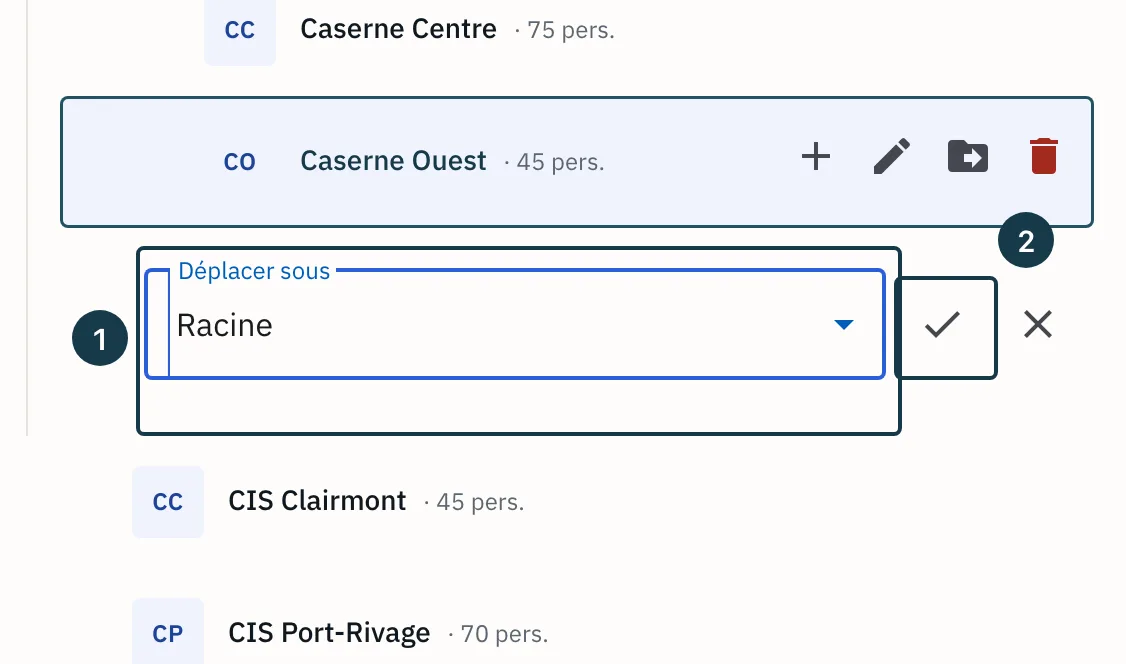Confirm the move with the checkmark button
This screenshot has height=664, width=1126.
tap(945, 327)
